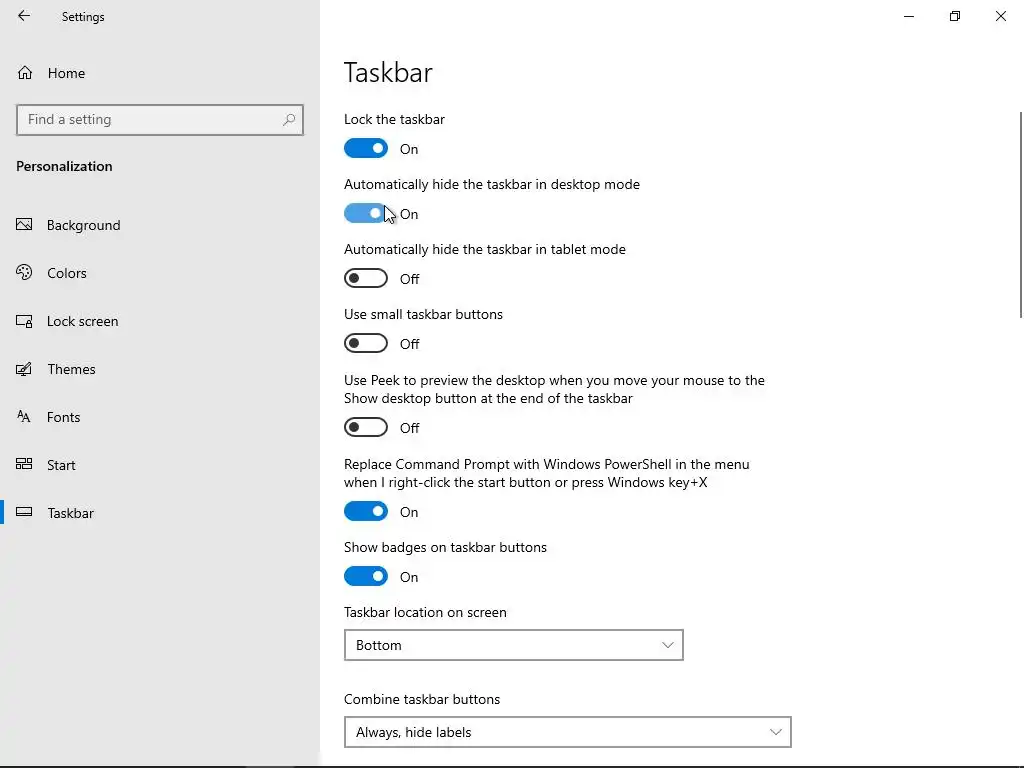Disable Show badges on taskbar buttons
The image size is (1024, 768).
click(x=366, y=577)
